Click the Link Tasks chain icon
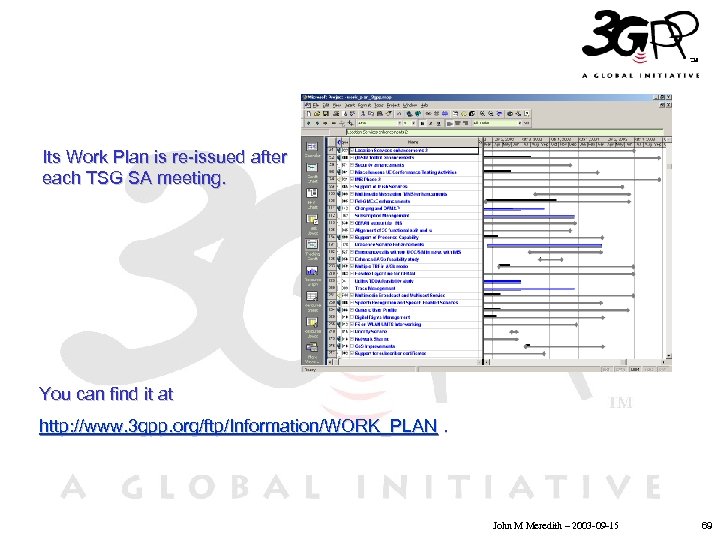Viewport: 720px width, 540px height. (x=428, y=113)
